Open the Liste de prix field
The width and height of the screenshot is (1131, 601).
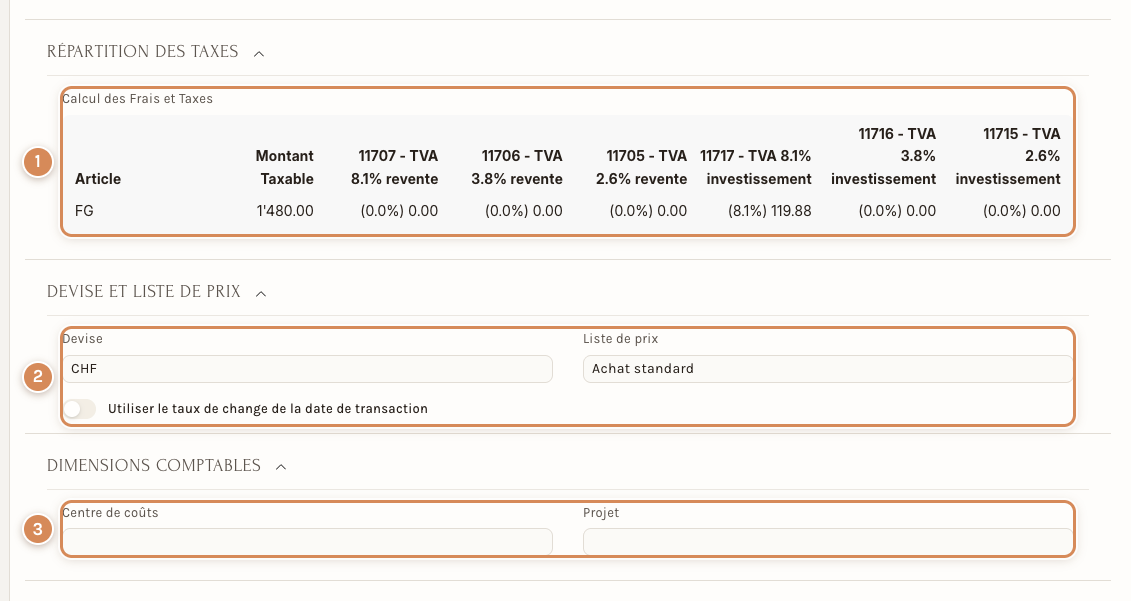828,369
